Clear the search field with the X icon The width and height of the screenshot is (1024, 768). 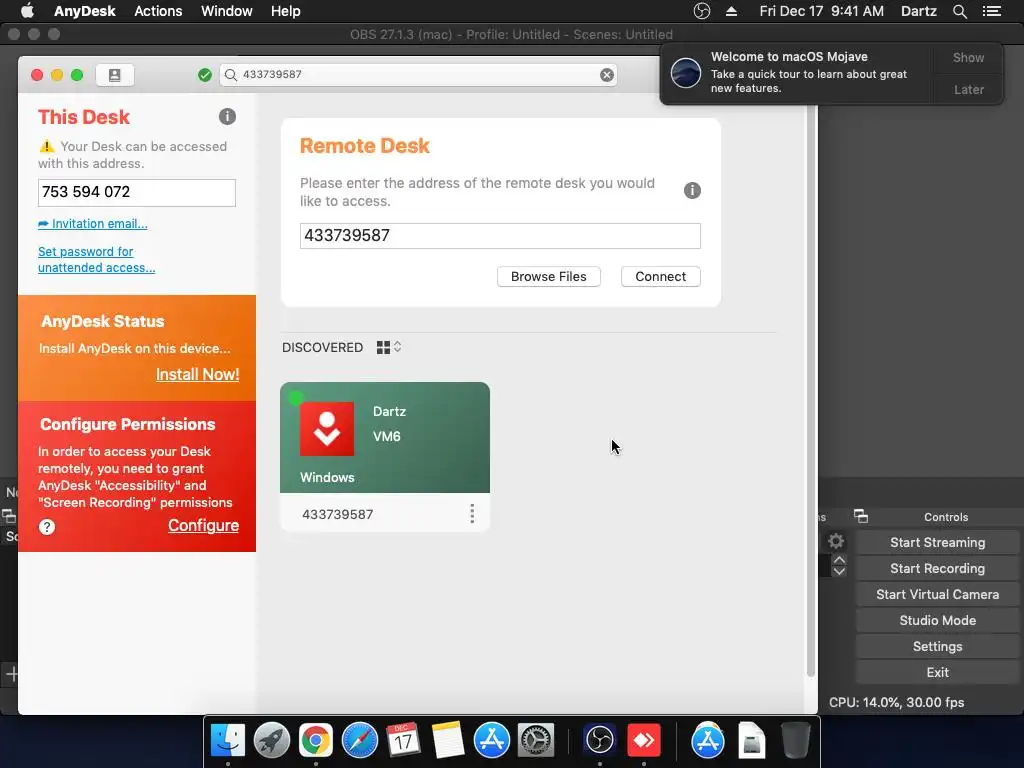click(607, 75)
